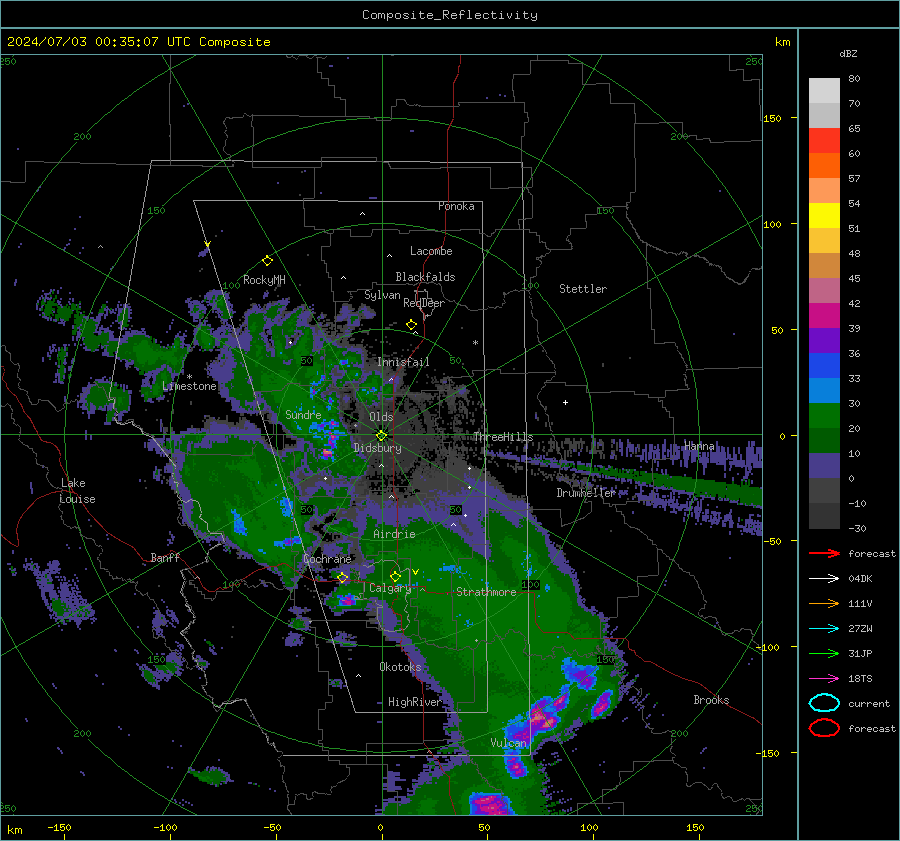Click the Lake Louise label
This screenshot has width=900, height=841.
78,491
